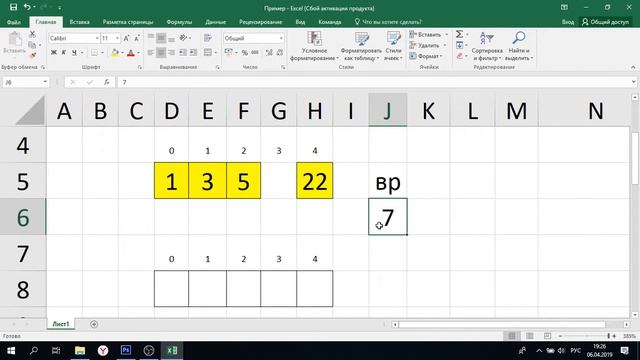Click the Формат cells button
This screenshot has height=360, width=640.
pos(426,56)
